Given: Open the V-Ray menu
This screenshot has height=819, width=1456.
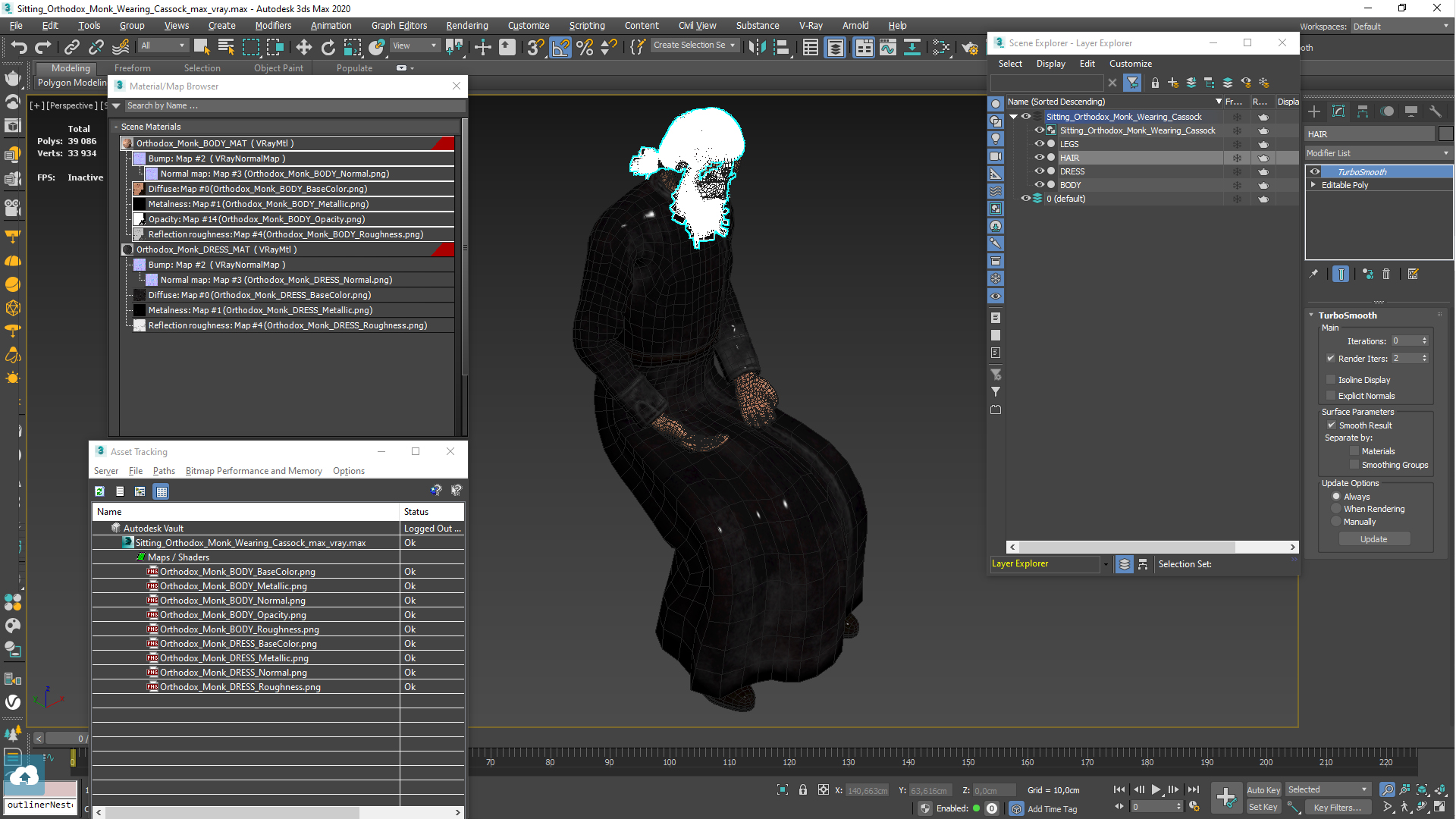Looking at the screenshot, I should [811, 26].
